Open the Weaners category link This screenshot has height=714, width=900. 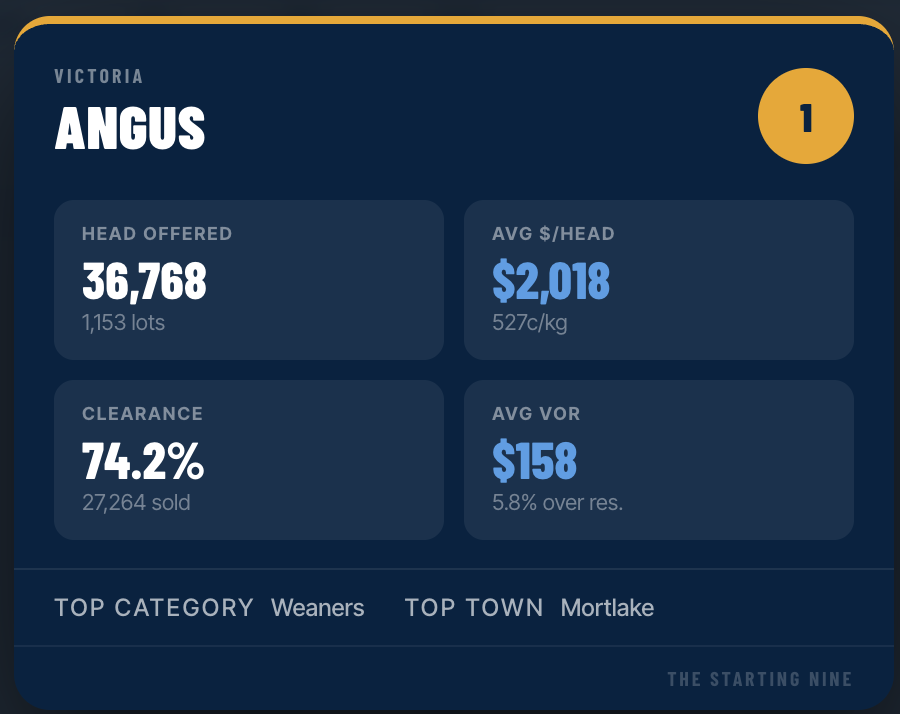(318, 608)
